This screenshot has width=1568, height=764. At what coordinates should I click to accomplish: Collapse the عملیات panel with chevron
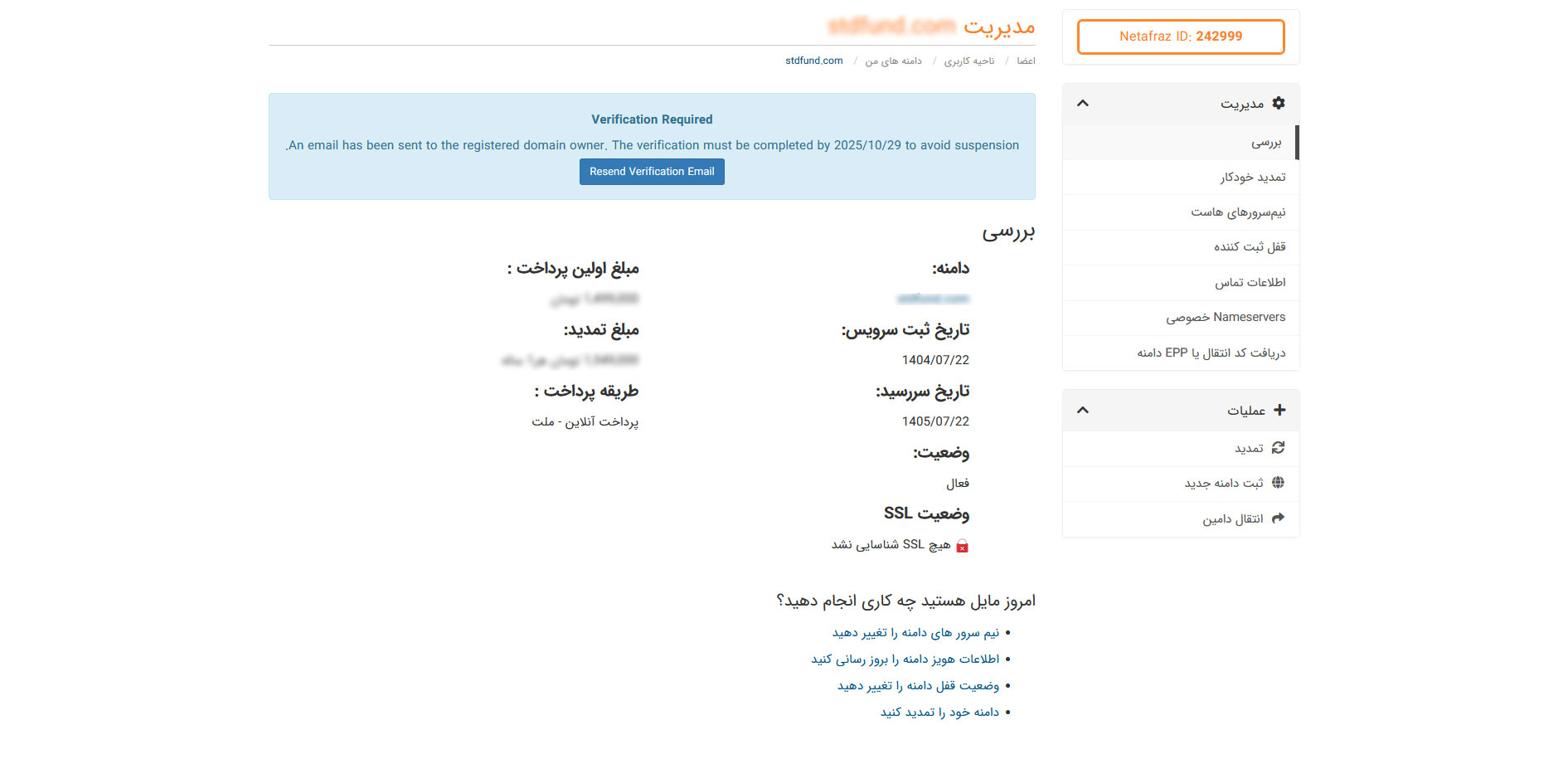(1082, 411)
